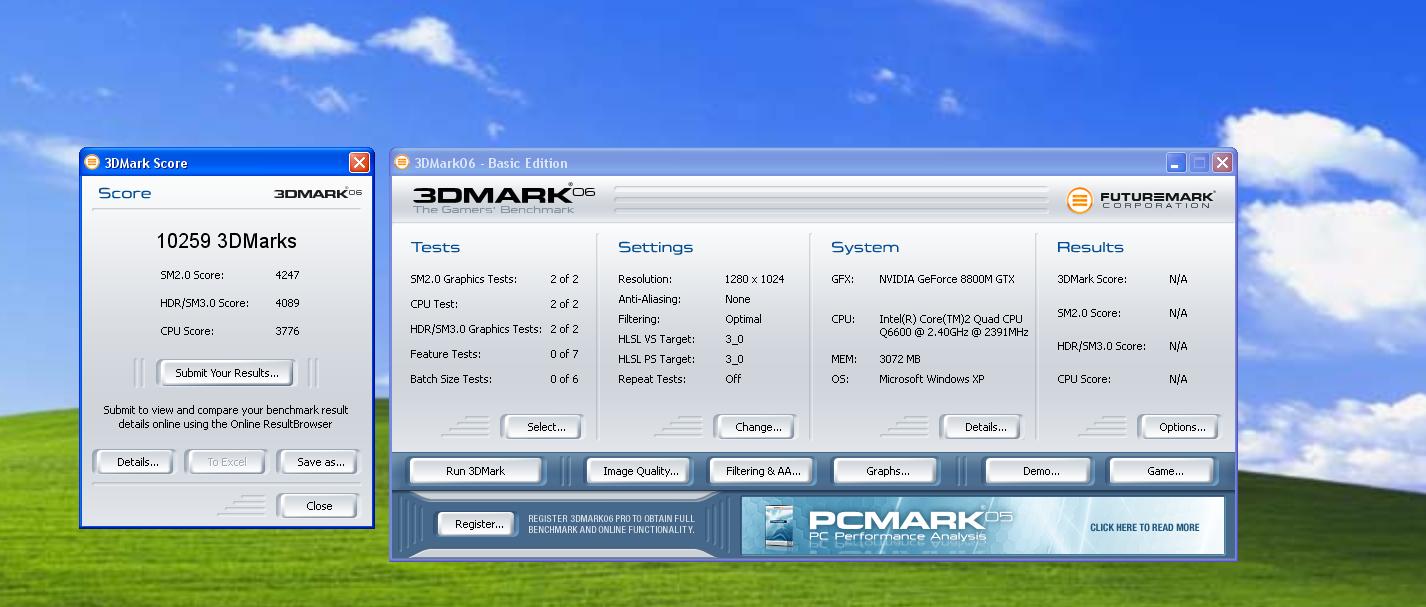This screenshot has height=607, width=1426.
Task: Minimize the 3DMark06 main window
Action: click(x=1175, y=163)
